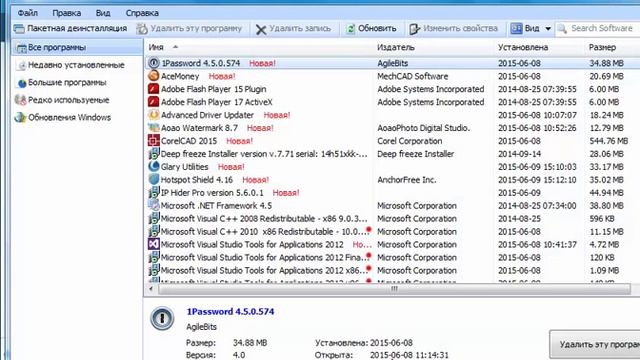Image resolution: width=640 pixels, height=360 pixels.
Task: Click the 1Password 4.5.0.574 title link
Action: pos(230,311)
